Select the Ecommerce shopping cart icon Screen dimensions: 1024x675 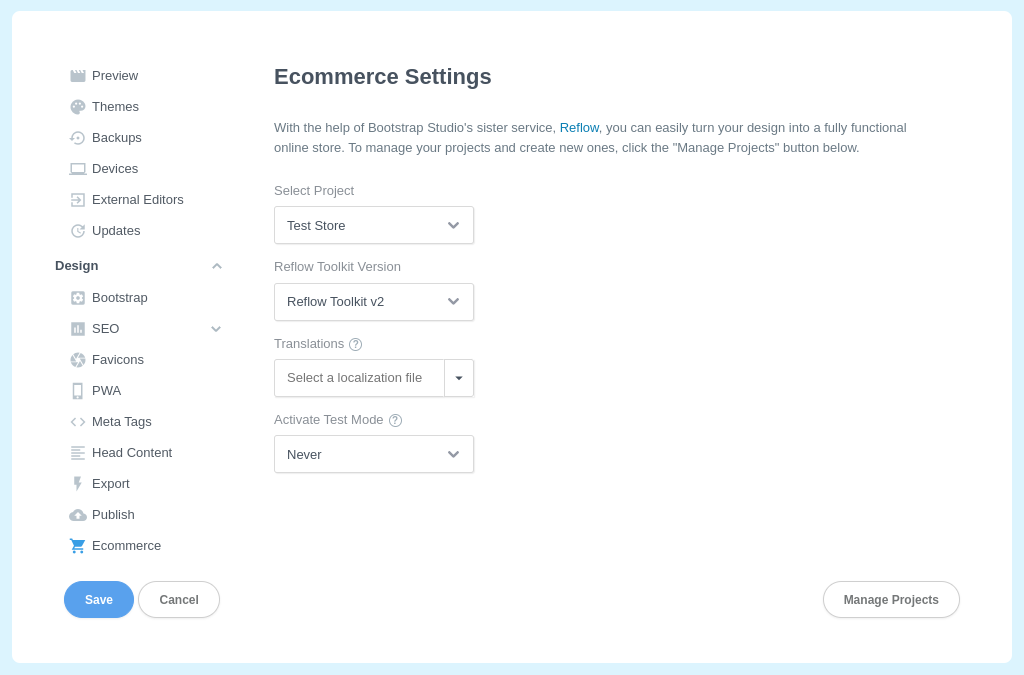77,545
